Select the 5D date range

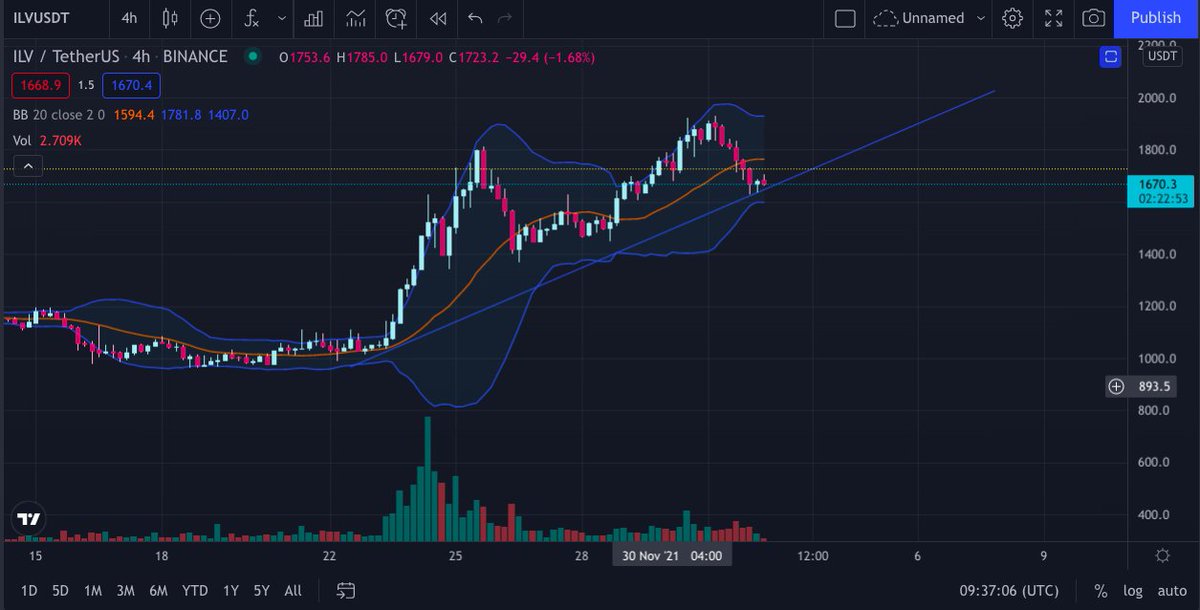[x=60, y=590]
